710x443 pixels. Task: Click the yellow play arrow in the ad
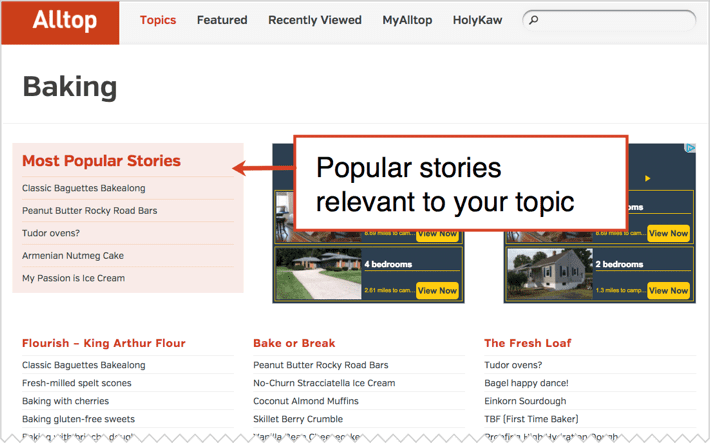click(x=648, y=178)
